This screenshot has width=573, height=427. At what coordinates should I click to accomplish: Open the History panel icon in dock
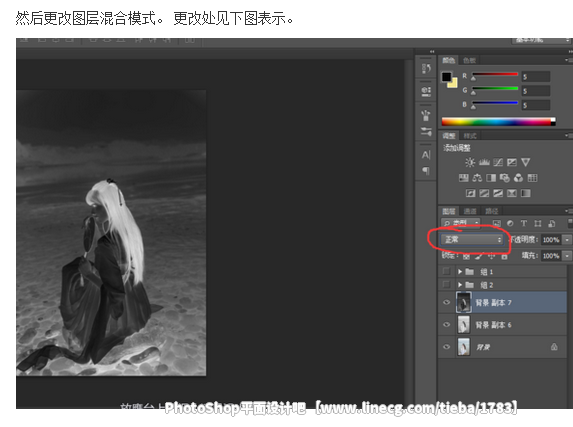tap(426, 68)
